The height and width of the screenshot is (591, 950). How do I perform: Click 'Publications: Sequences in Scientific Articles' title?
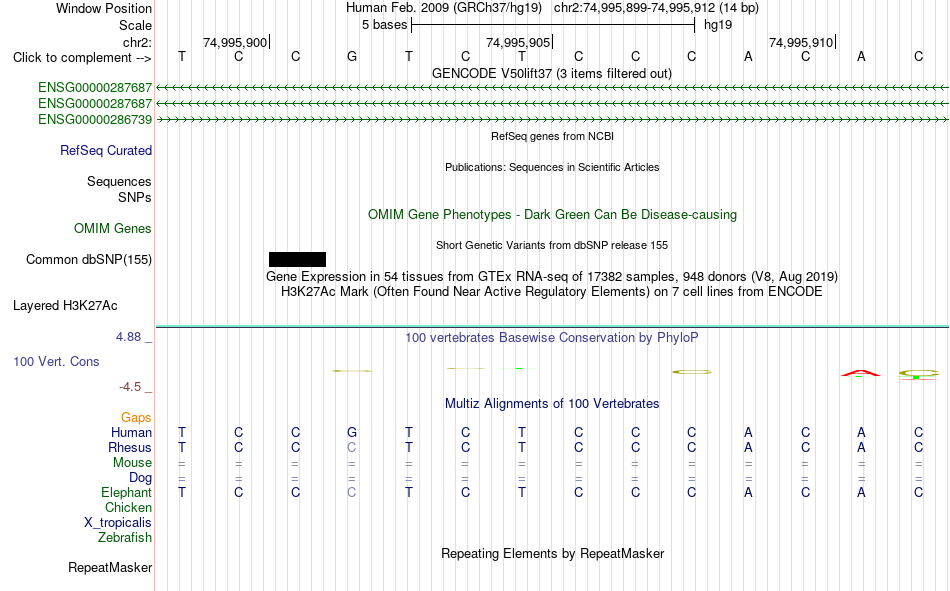(552, 167)
